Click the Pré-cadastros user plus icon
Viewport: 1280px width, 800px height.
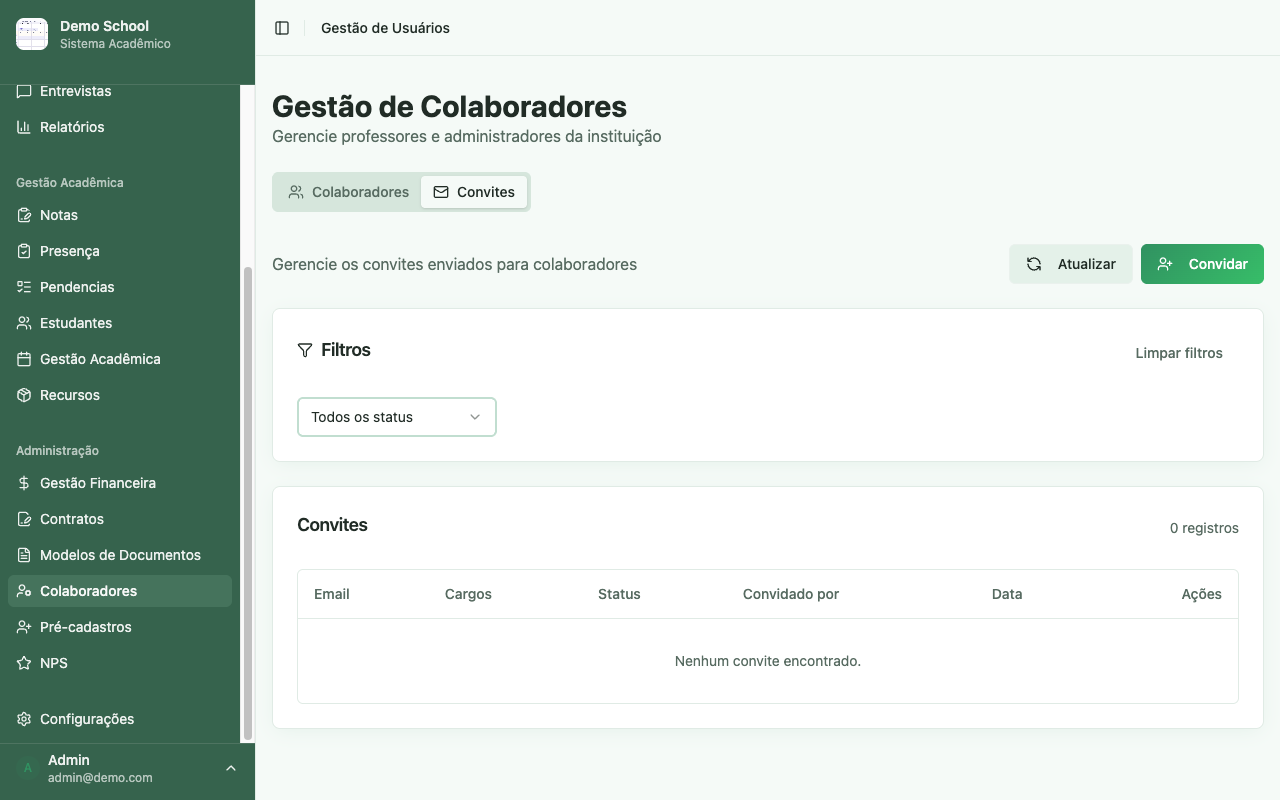[24, 627]
